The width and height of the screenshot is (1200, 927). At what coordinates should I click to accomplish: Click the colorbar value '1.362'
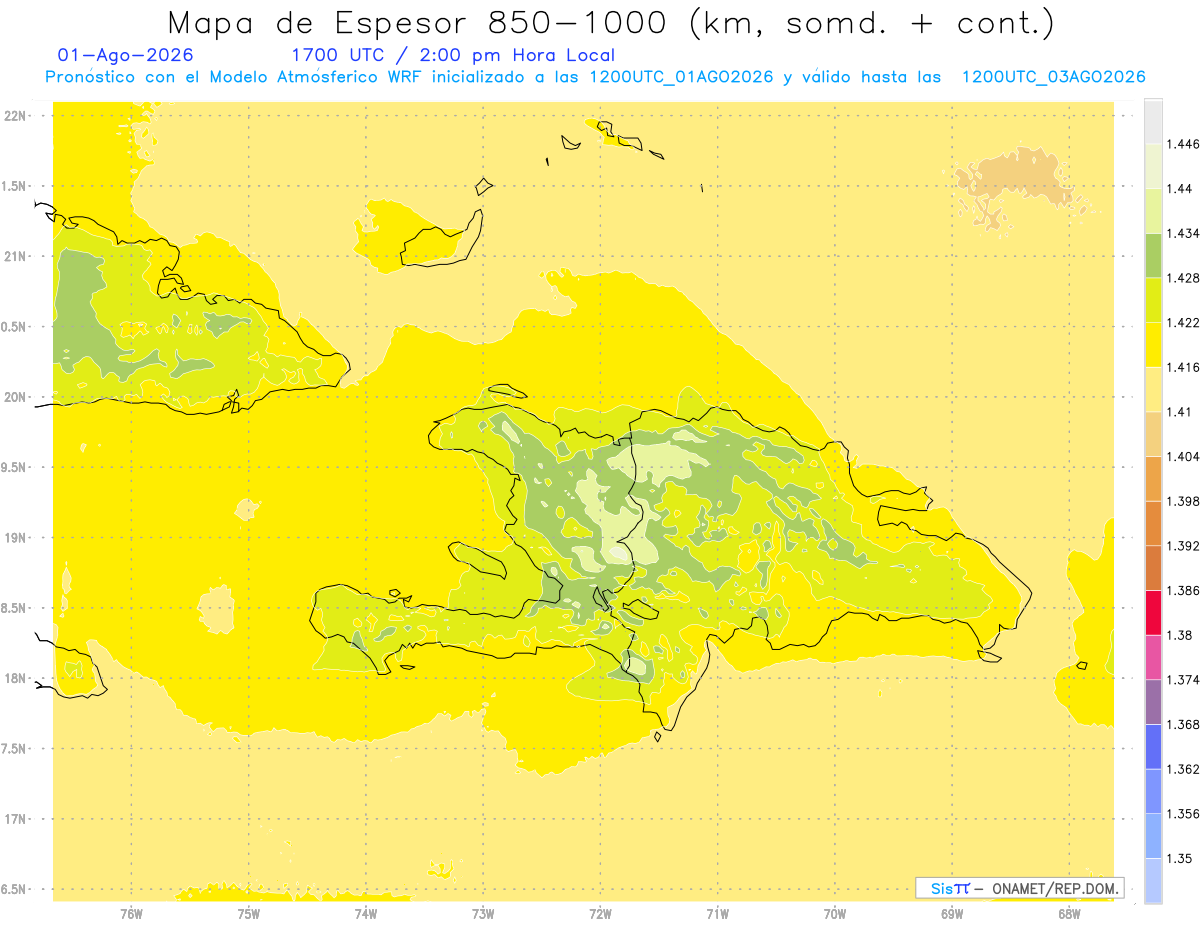tap(1183, 769)
